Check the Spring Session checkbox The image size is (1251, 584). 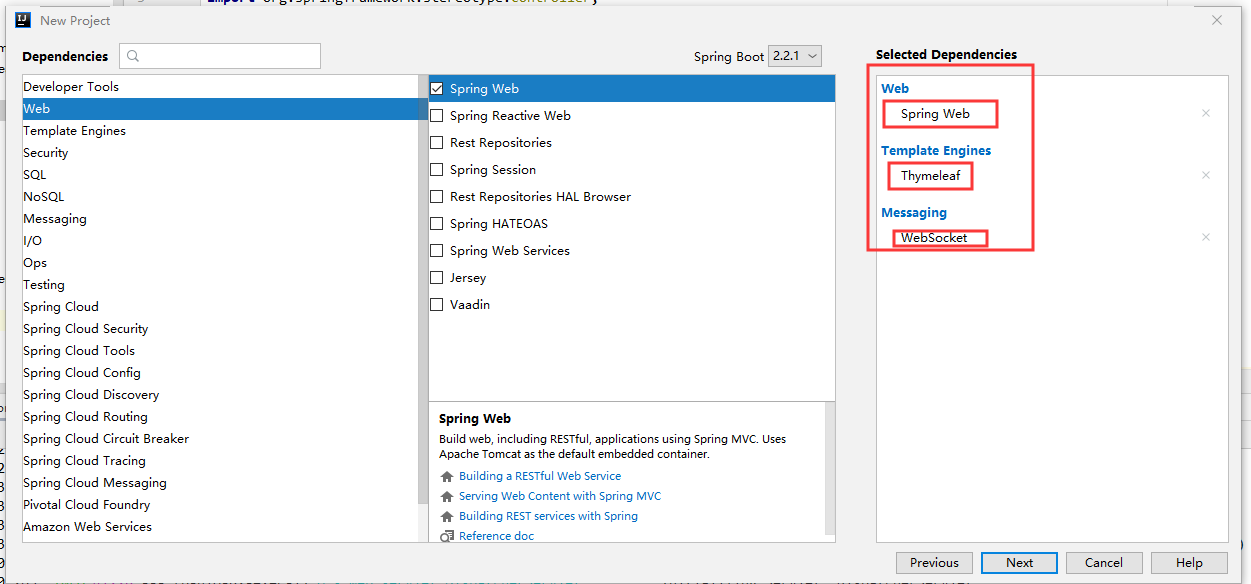pos(437,170)
